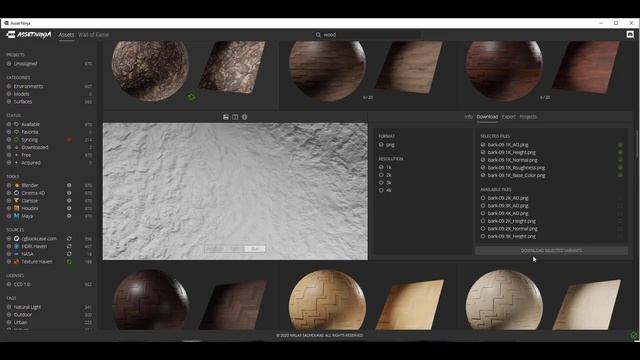Select the 3k resolution option
The height and width of the screenshot is (360, 640).
381,183
